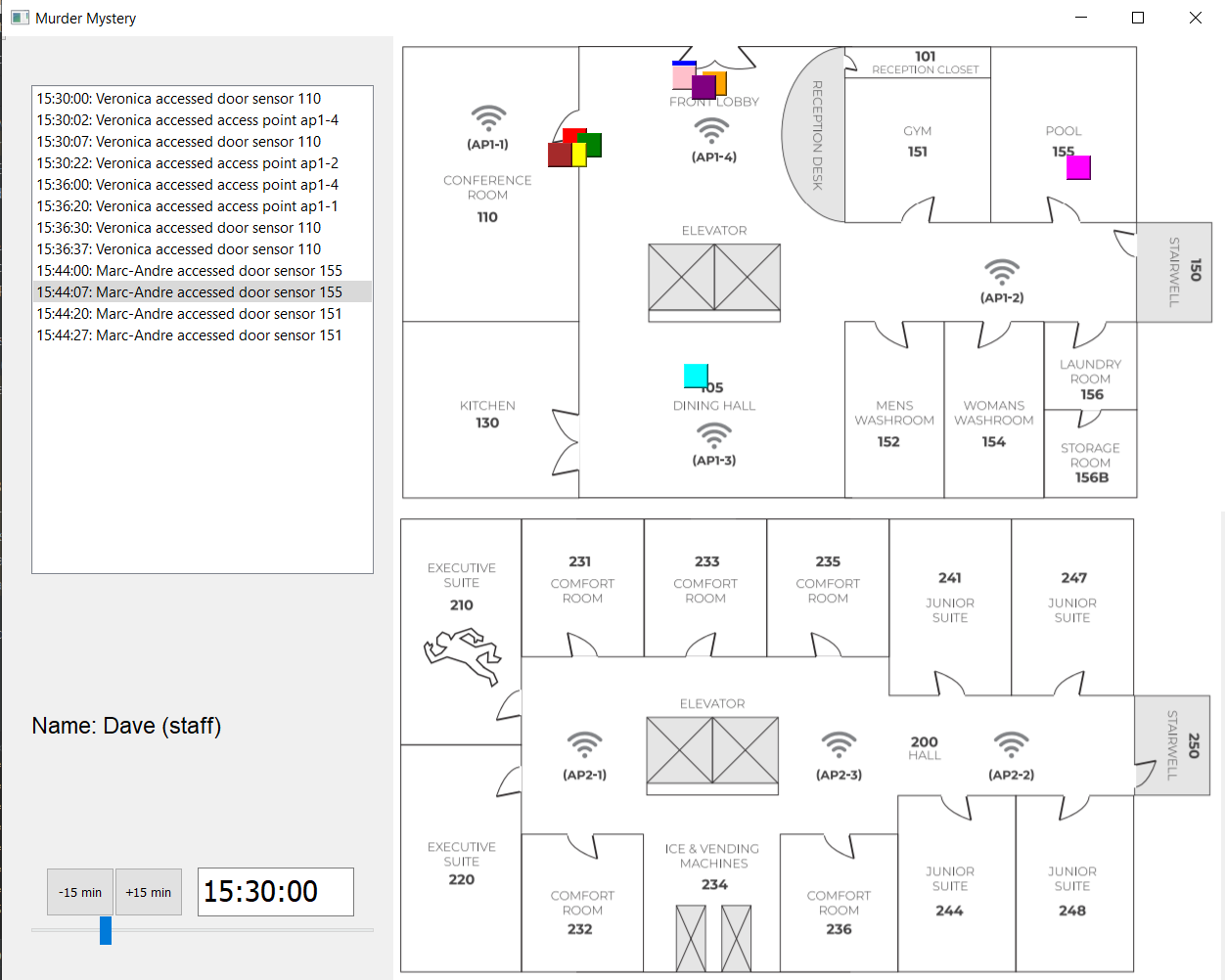
Task: Select log entry 15:44:27 Marc-Andre door sensor 151
Action: [202, 335]
